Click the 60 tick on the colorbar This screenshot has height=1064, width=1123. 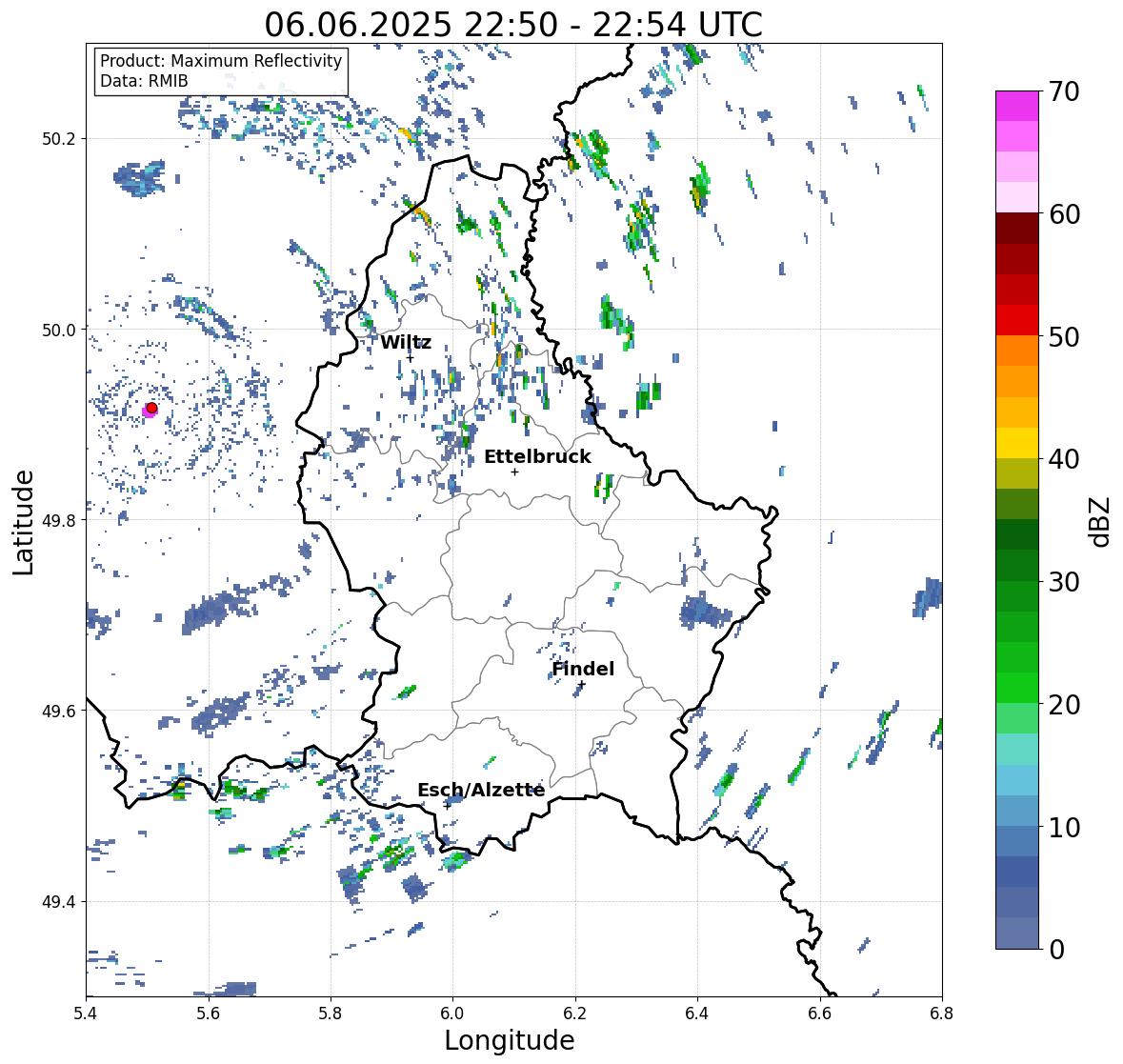[1064, 214]
